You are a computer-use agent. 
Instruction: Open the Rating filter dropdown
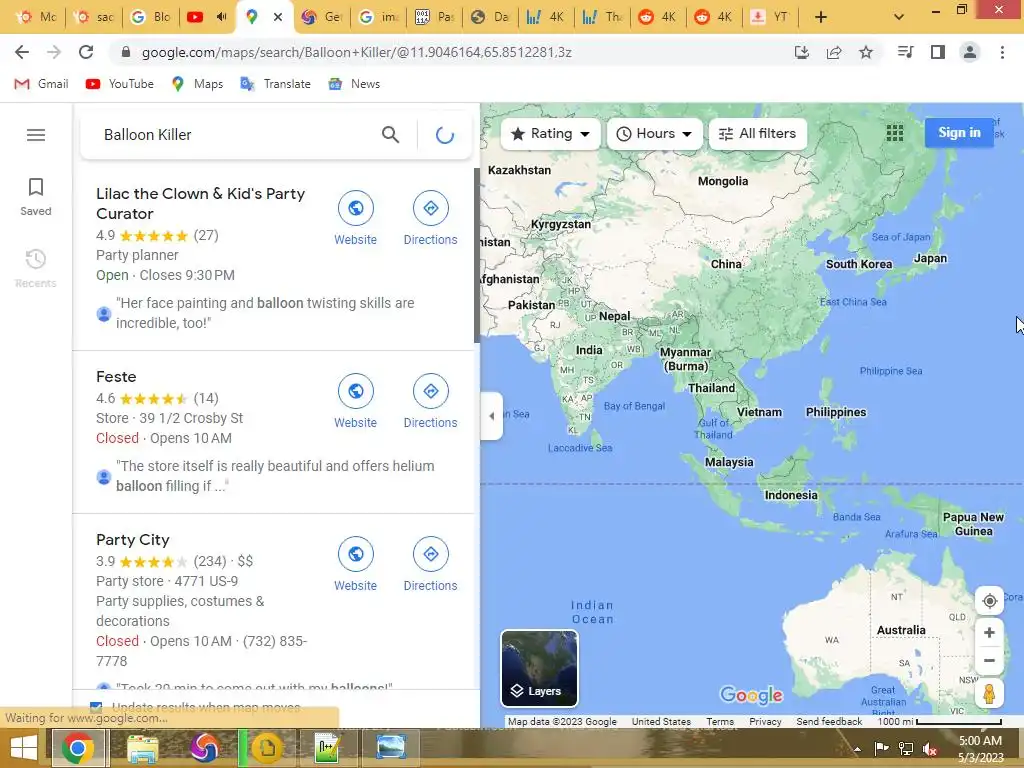[x=551, y=134]
